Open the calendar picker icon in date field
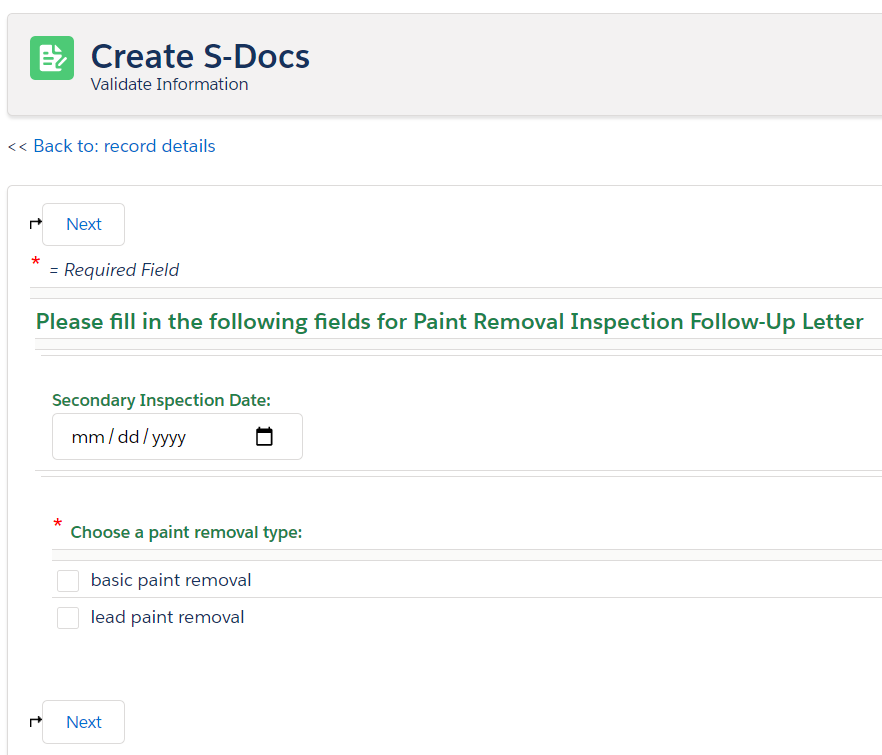Screen dimensions: 882x755 click(264, 437)
